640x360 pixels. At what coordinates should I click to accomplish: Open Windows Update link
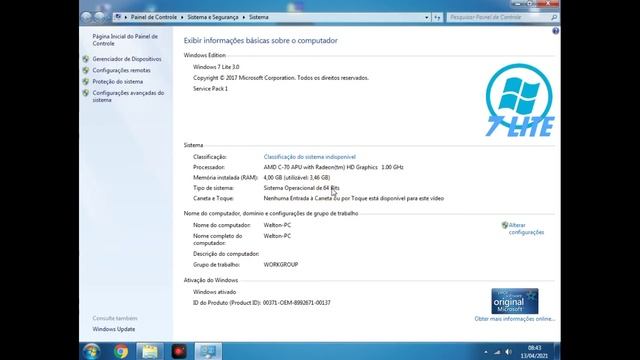[113, 329]
